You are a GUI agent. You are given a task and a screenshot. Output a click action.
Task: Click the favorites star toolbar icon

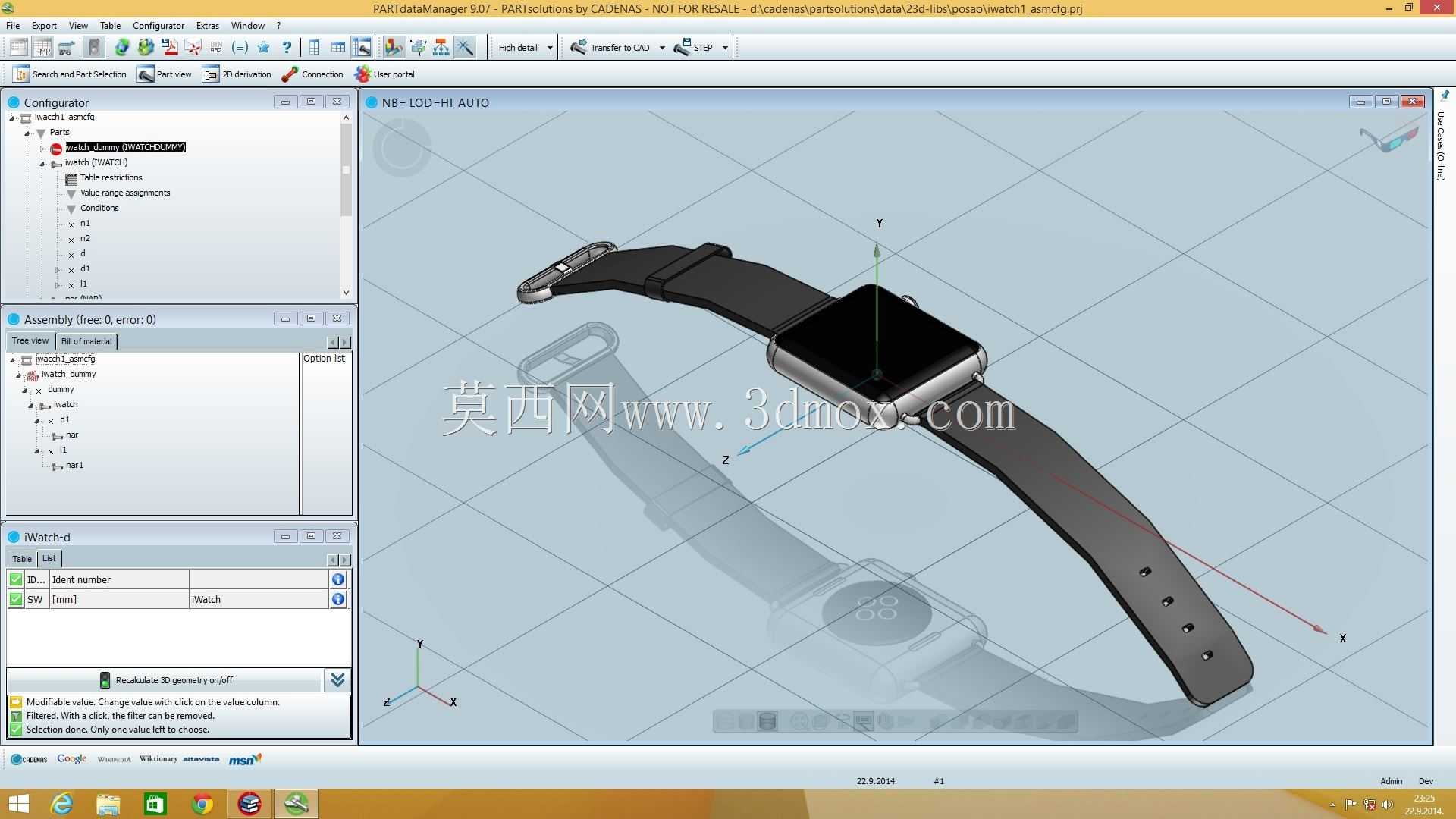pyautogui.click(x=263, y=48)
